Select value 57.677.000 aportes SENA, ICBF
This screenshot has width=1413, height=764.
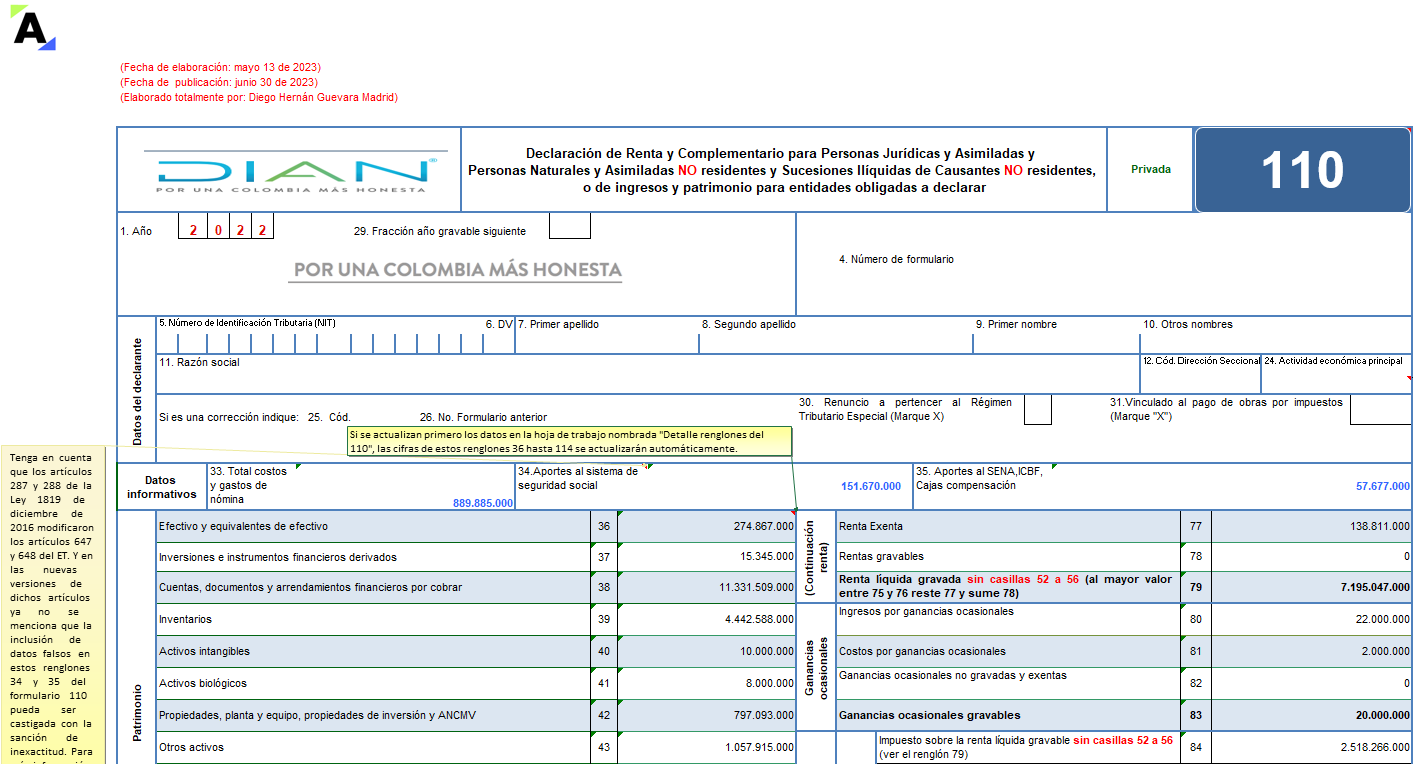pyautogui.click(x=1382, y=486)
